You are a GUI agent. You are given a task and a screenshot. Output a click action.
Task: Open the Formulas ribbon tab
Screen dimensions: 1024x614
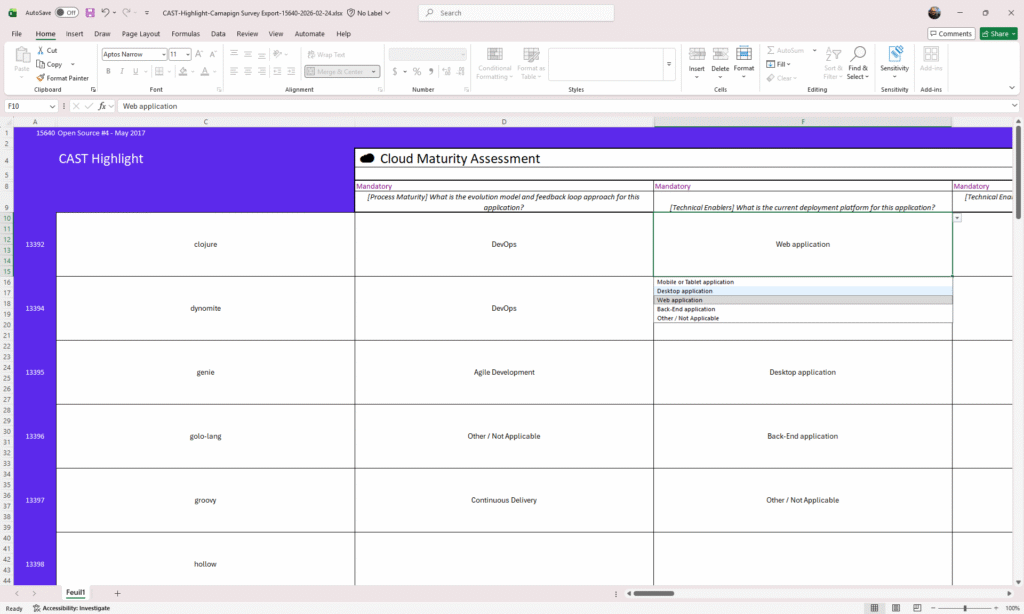tap(185, 33)
